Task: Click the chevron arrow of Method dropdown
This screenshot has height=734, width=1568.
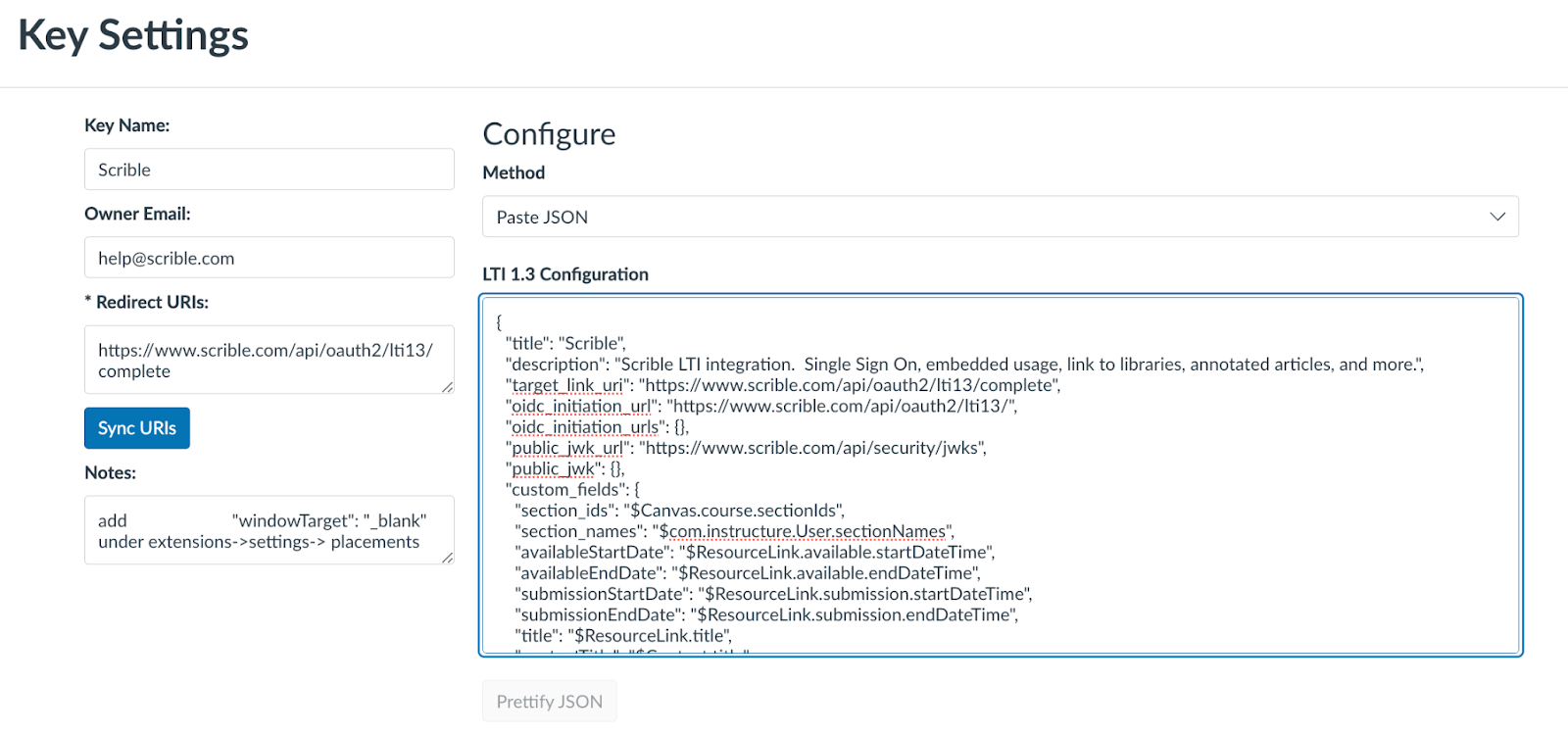Action: click(1497, 217)
